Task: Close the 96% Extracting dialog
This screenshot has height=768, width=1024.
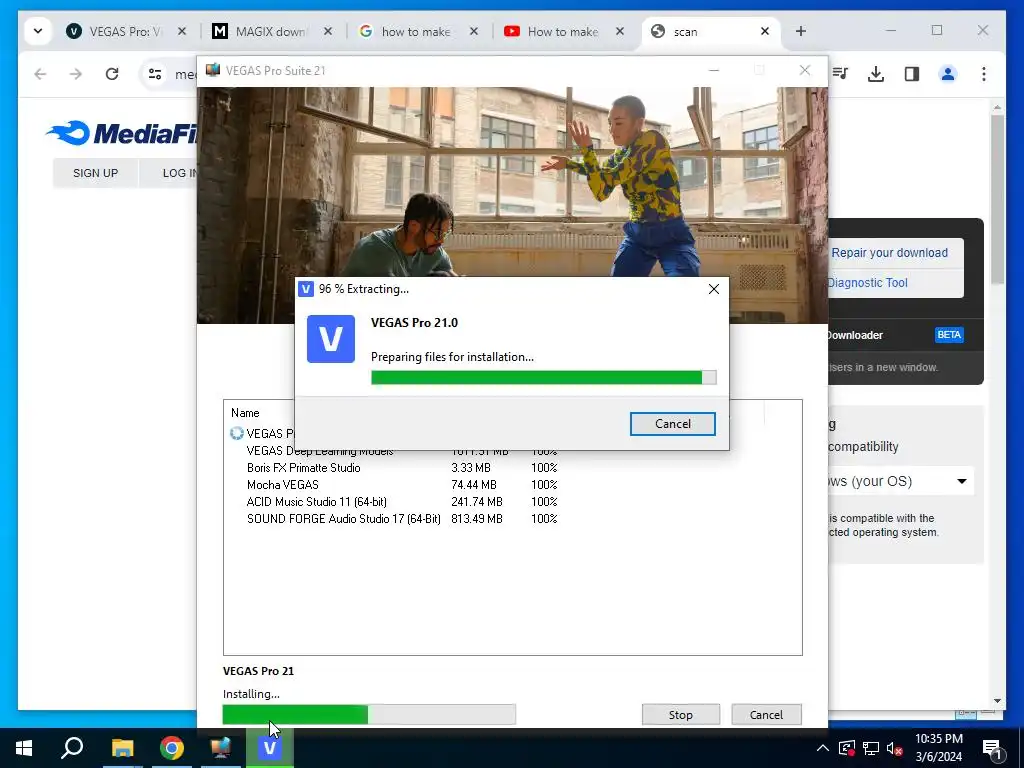Action: 714,289
